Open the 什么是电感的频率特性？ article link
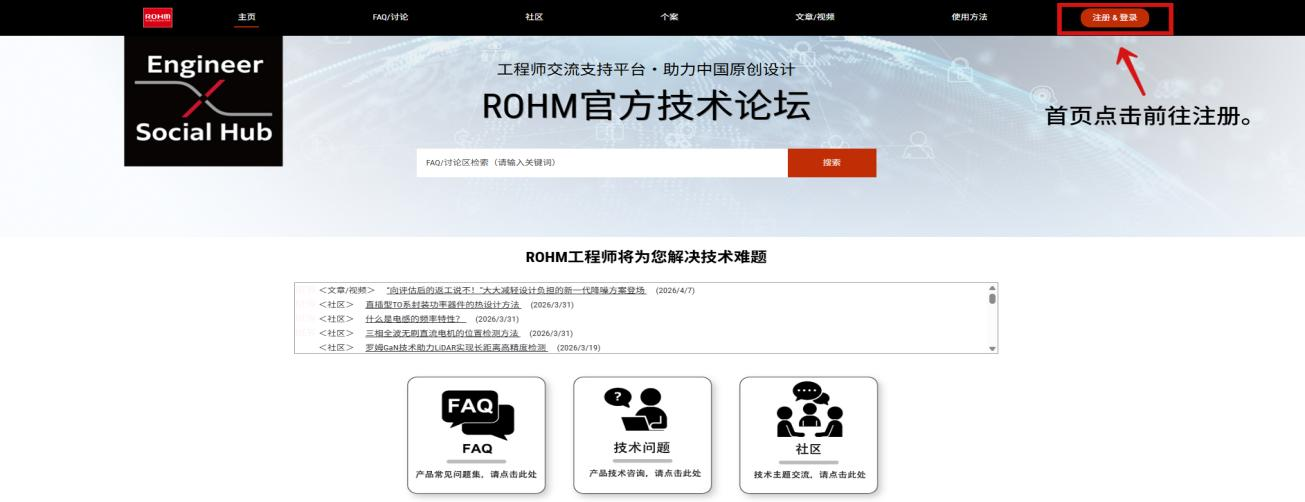This screenshot has height=502, width=1305. click(x=415, y=318)
